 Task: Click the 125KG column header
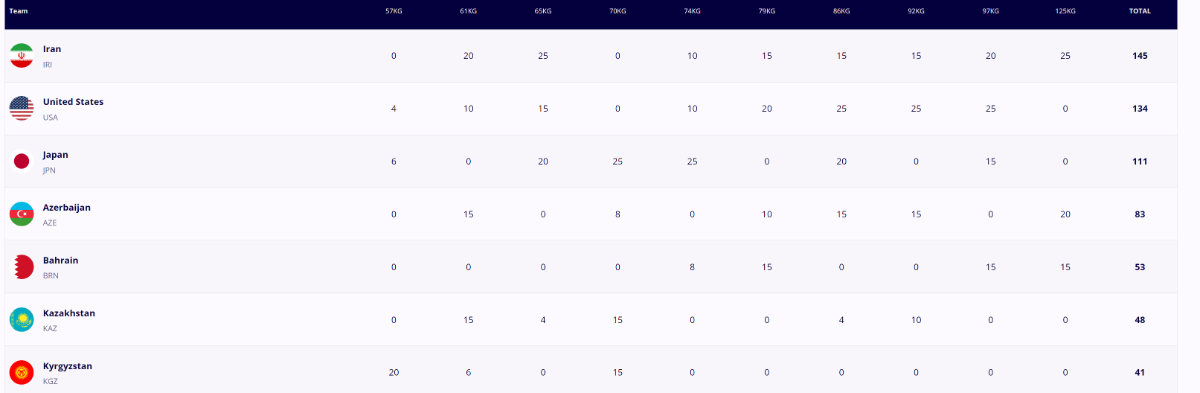click(1064, 11)
